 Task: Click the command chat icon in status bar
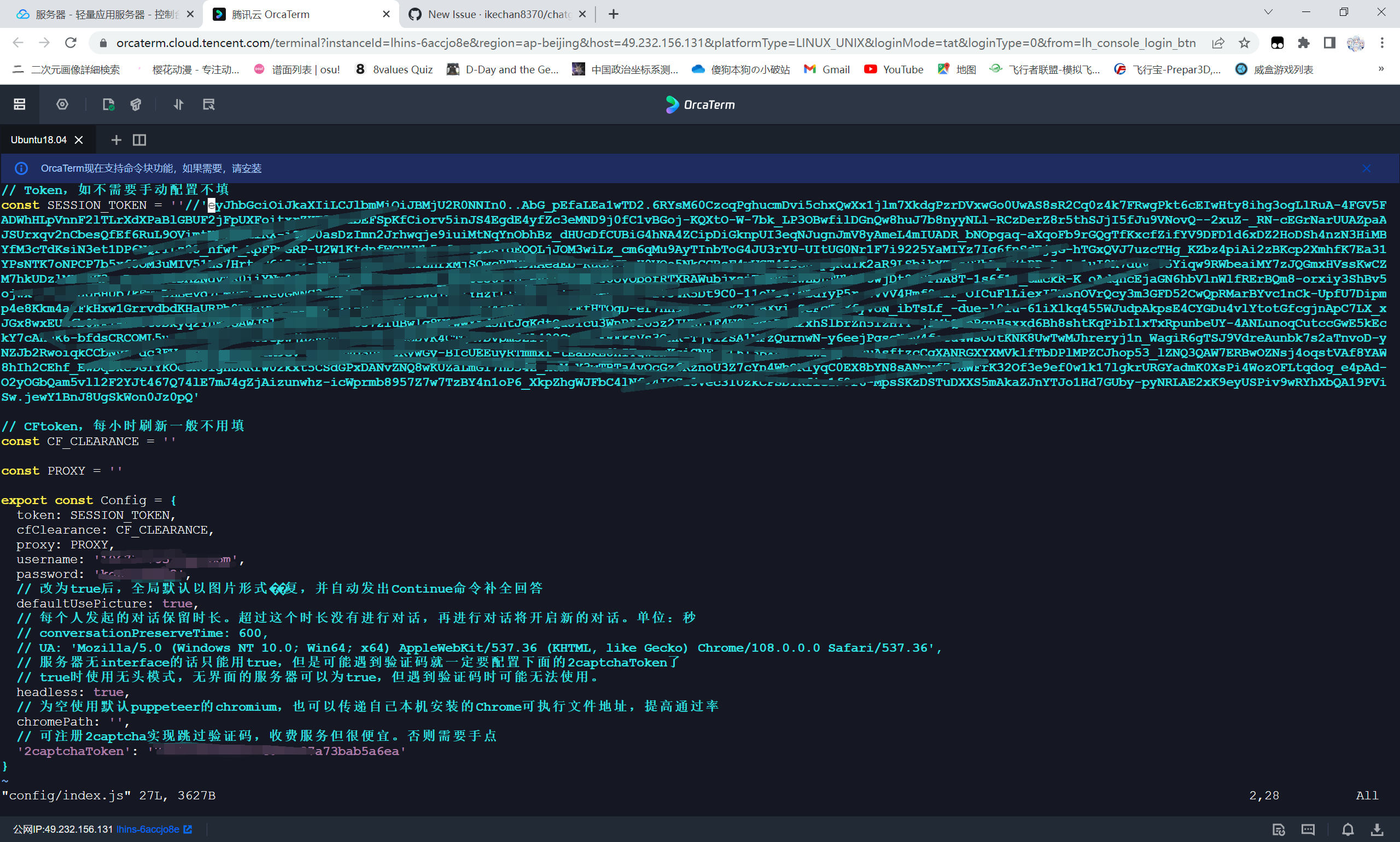(x=1308, y=829)
